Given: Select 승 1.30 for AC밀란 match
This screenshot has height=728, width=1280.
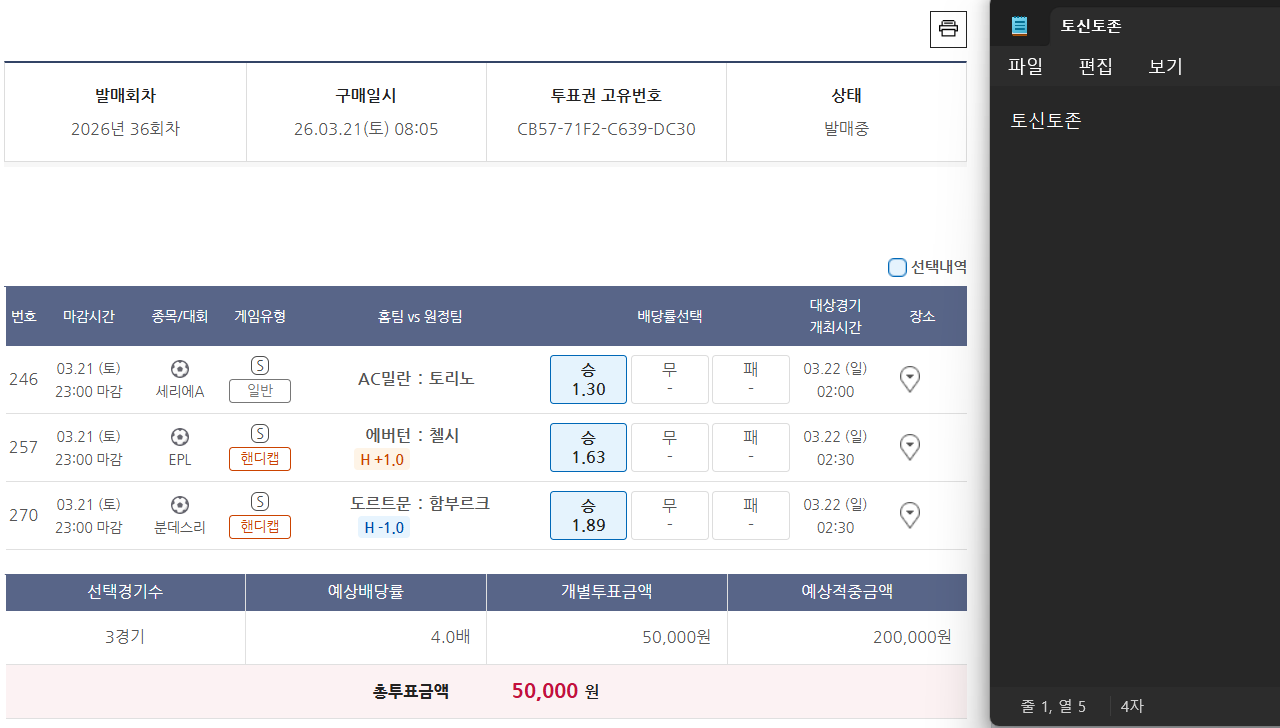Looking at the screenshot, I should coord(588,380).
